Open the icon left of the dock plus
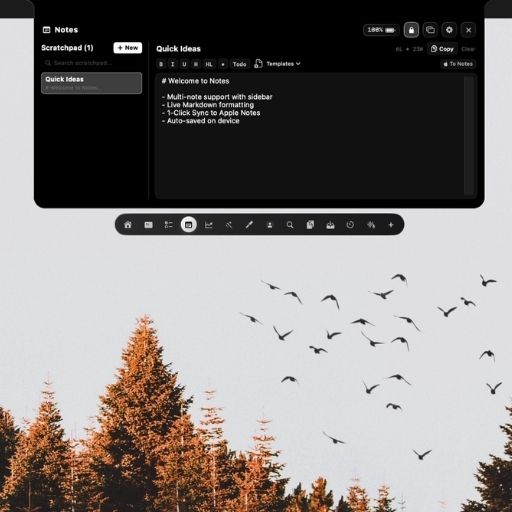The height and width of the screenshot is (512, 512). [x=371, y=225]
